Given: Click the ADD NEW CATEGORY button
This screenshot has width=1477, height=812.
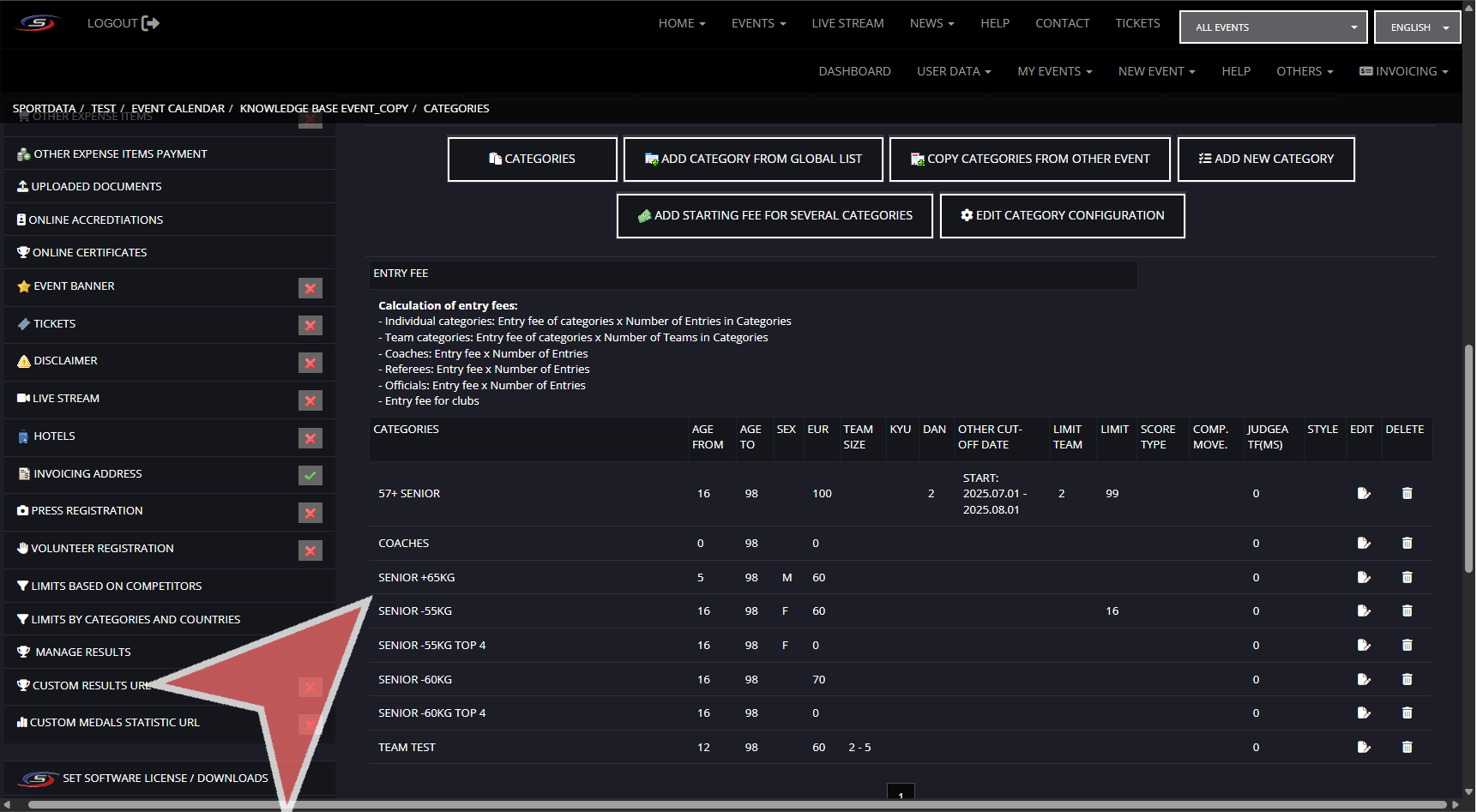Looking at the screenshot, I should click(x=1265, y=159).
